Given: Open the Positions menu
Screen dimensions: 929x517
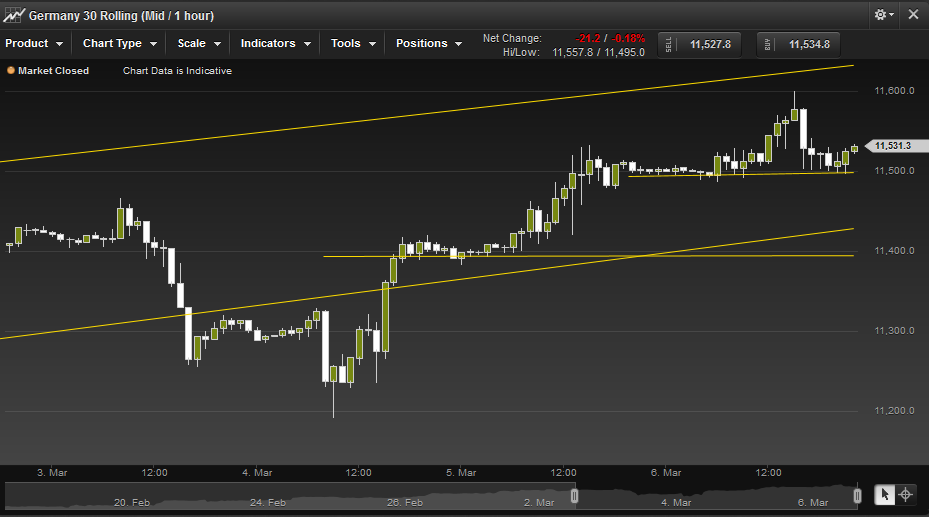Looking at the screenshot, I should (x=429, y=43).
